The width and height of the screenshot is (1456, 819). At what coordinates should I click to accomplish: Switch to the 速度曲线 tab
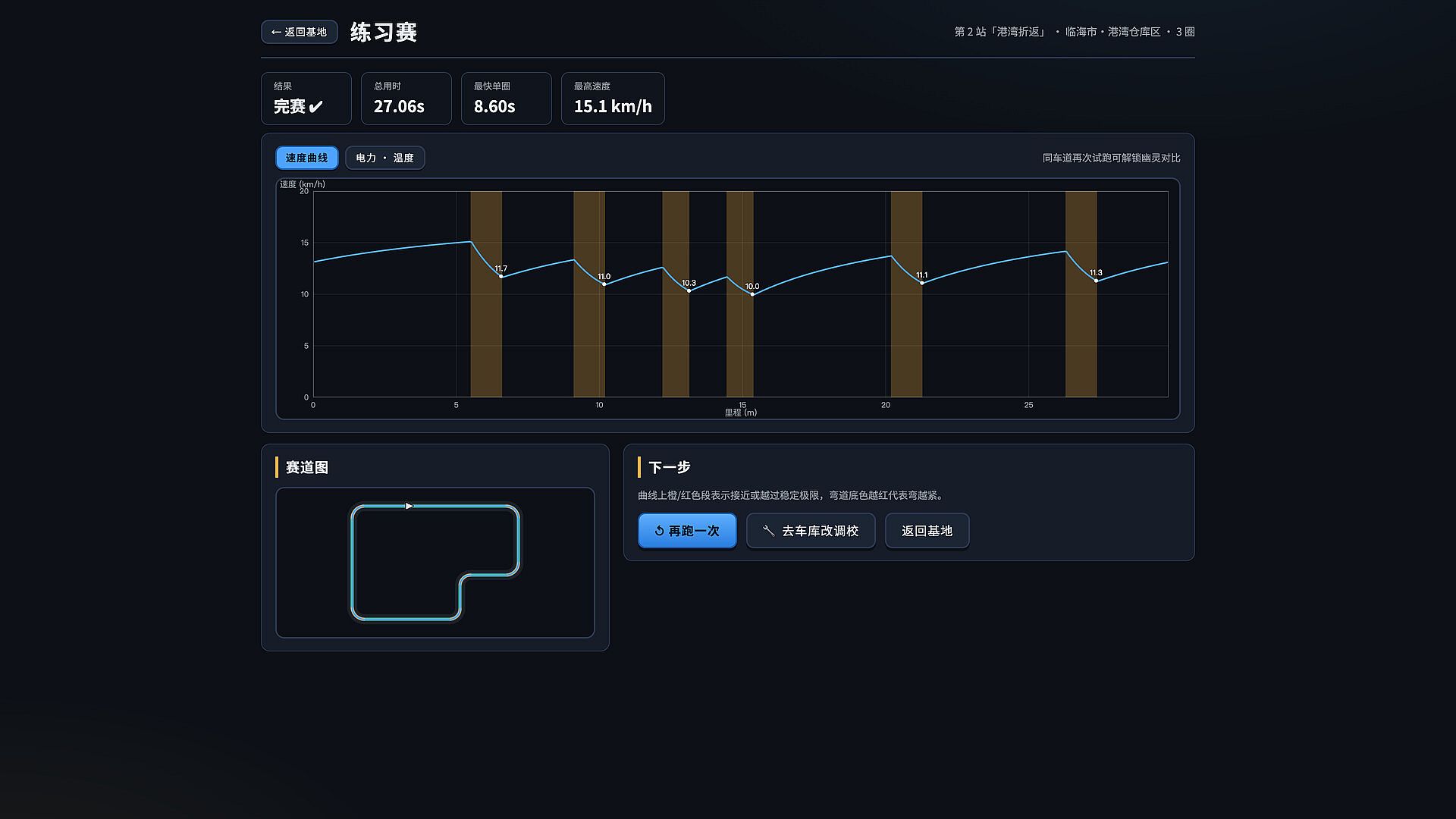[x=306, y=158]
